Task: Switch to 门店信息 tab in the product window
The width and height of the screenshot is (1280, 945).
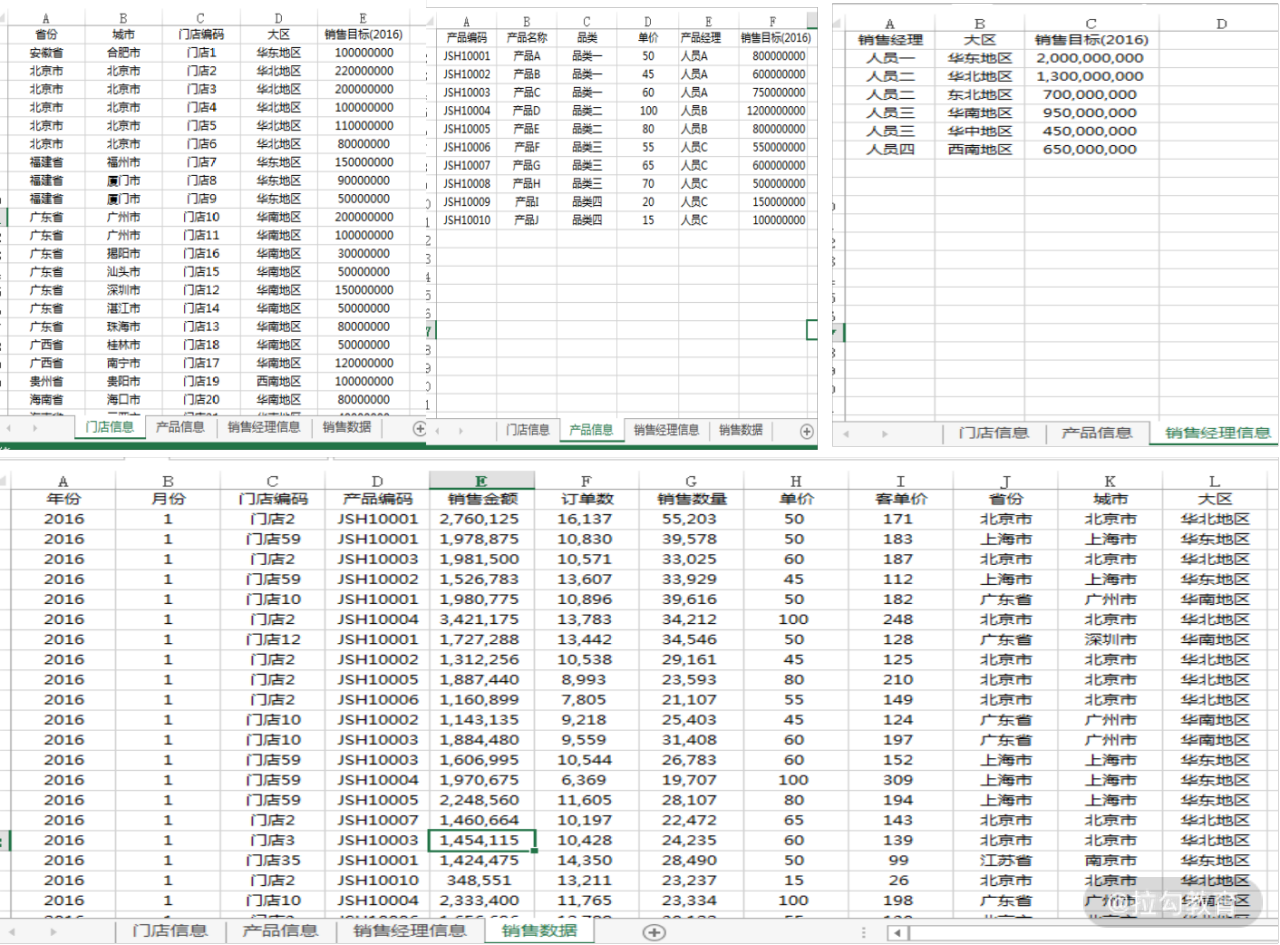Action: [x=528, y=430]
